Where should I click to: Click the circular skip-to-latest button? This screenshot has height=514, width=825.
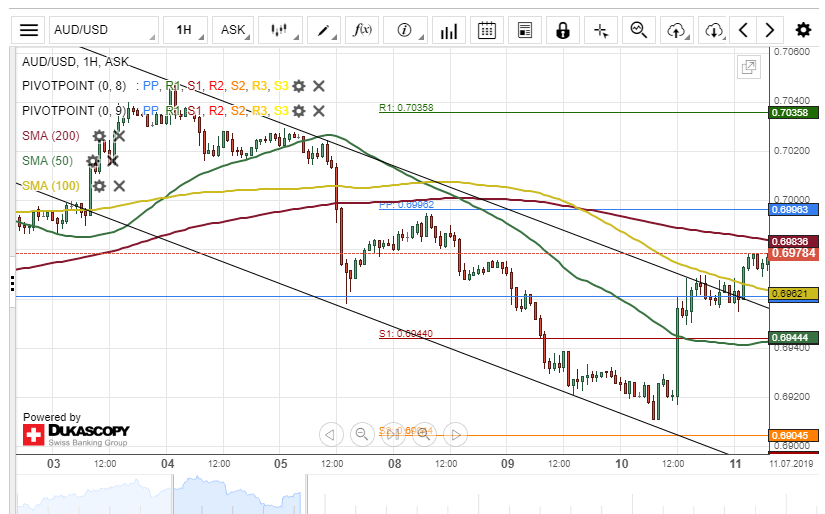(393, 435)
